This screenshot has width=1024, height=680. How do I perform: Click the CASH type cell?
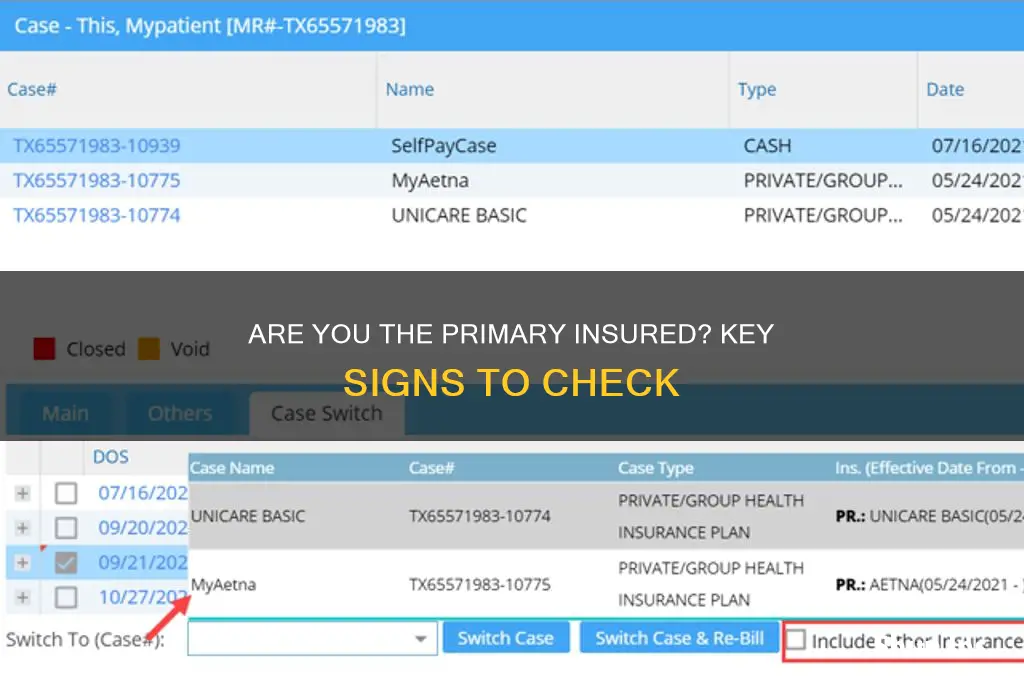tap(767, 146)
